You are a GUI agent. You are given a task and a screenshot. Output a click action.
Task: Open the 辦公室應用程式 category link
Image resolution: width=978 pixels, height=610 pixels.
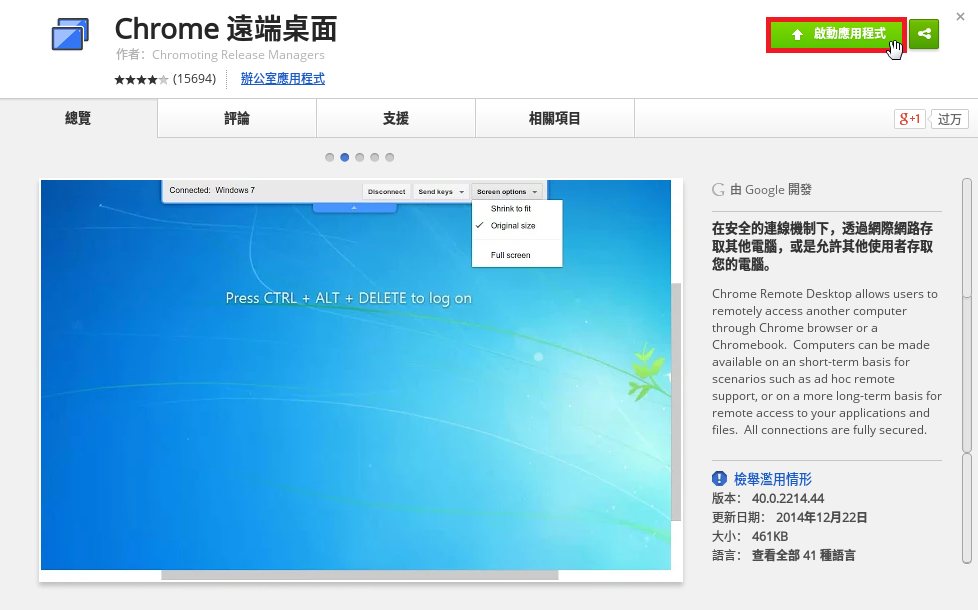[283, 79]
